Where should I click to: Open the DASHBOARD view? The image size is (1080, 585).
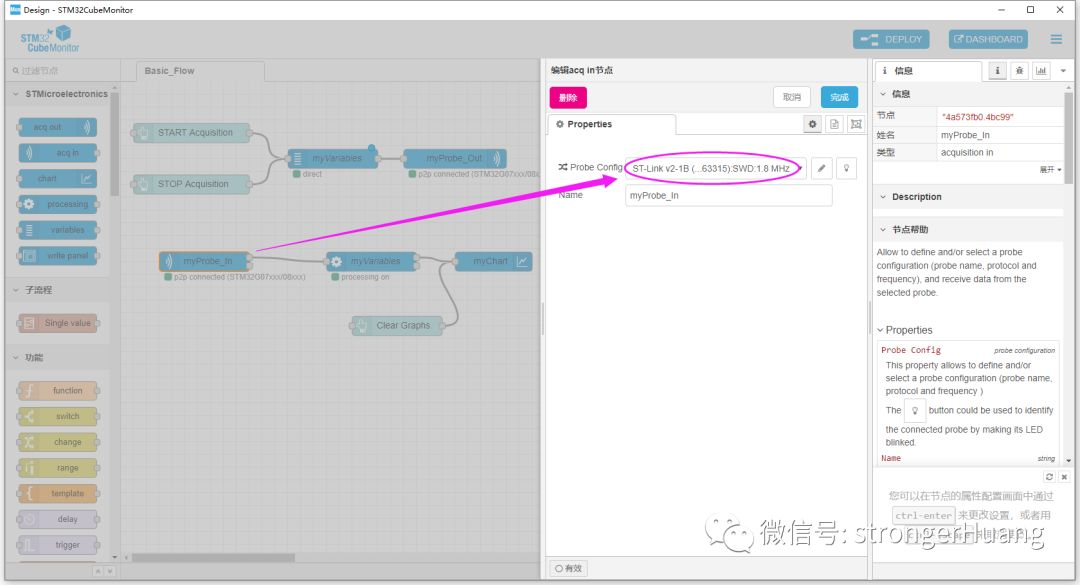click(x=988, y=39)
